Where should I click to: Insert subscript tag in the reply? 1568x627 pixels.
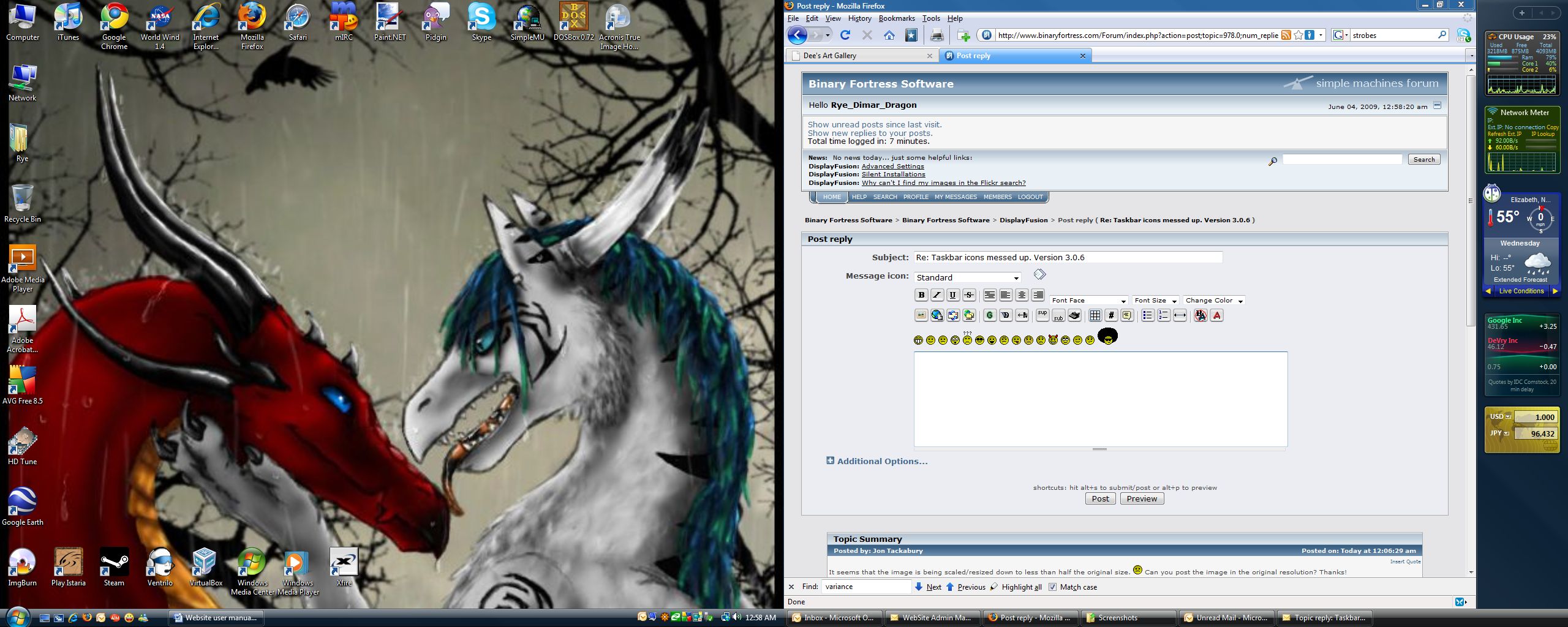click(x=1058, y=315)
